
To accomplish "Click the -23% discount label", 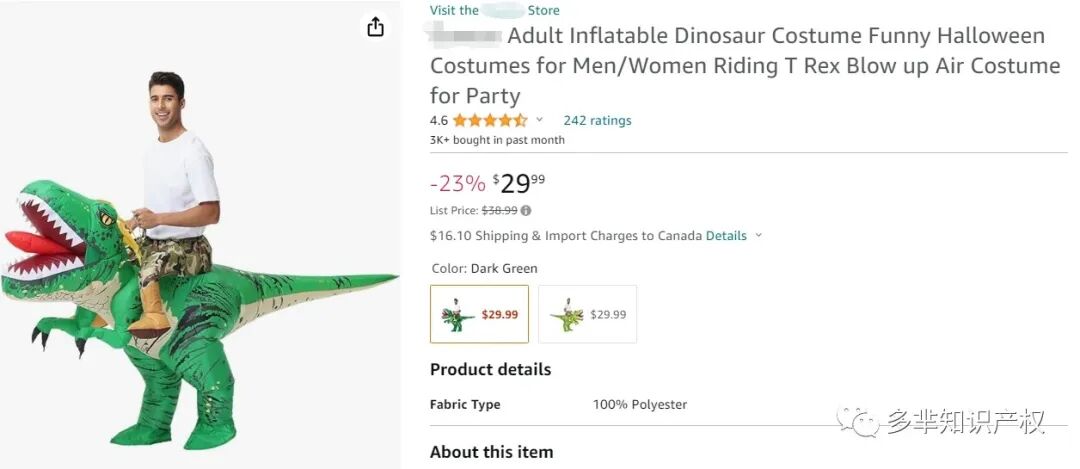I will coord(457,184).
